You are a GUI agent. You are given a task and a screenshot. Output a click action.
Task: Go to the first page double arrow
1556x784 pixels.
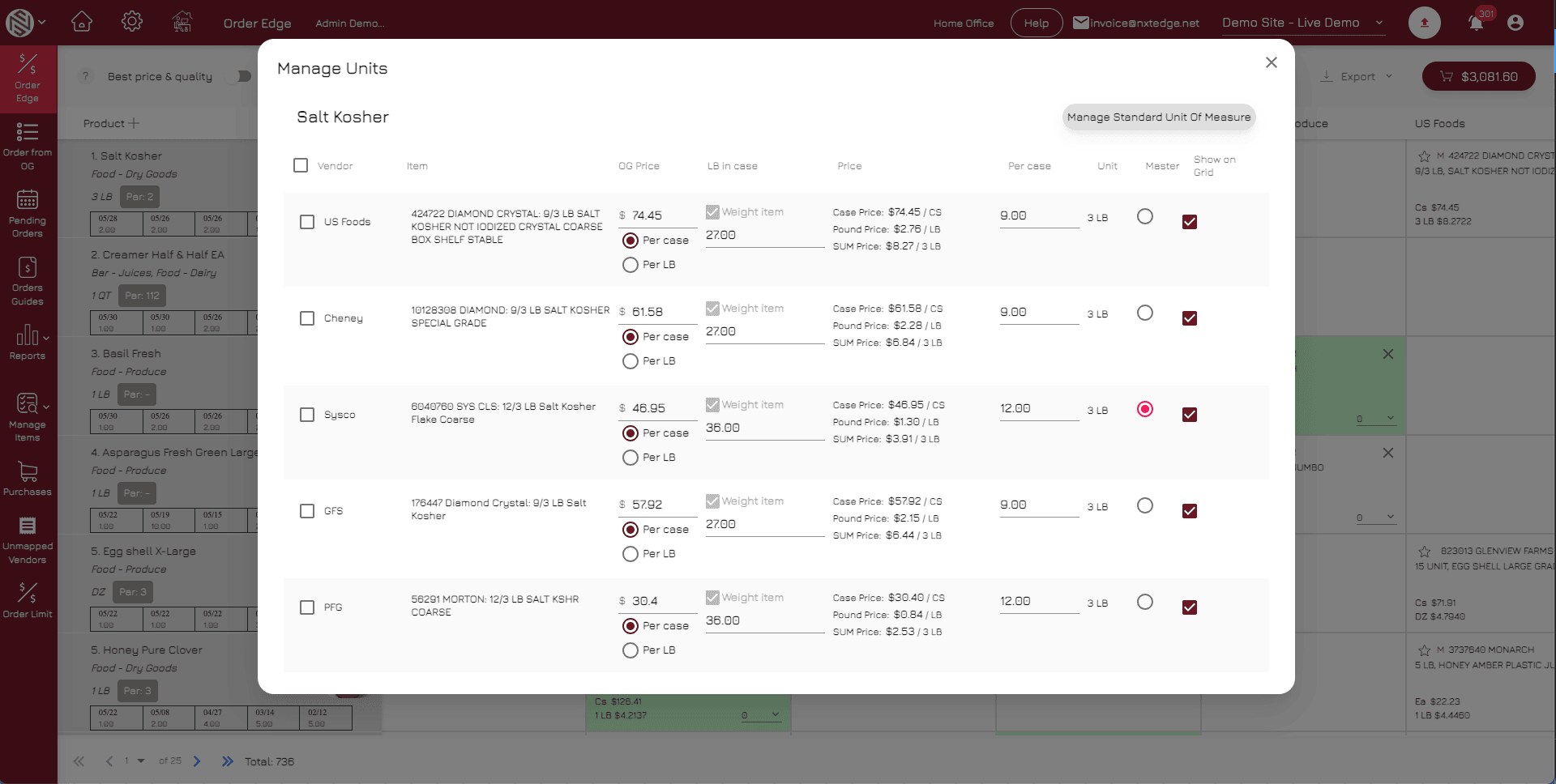[79, 761]
